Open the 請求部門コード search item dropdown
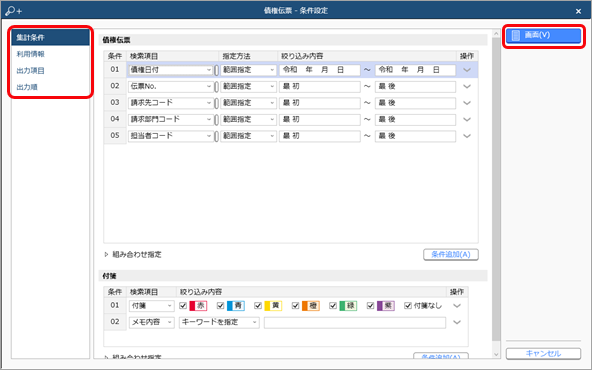 [170, 119]
